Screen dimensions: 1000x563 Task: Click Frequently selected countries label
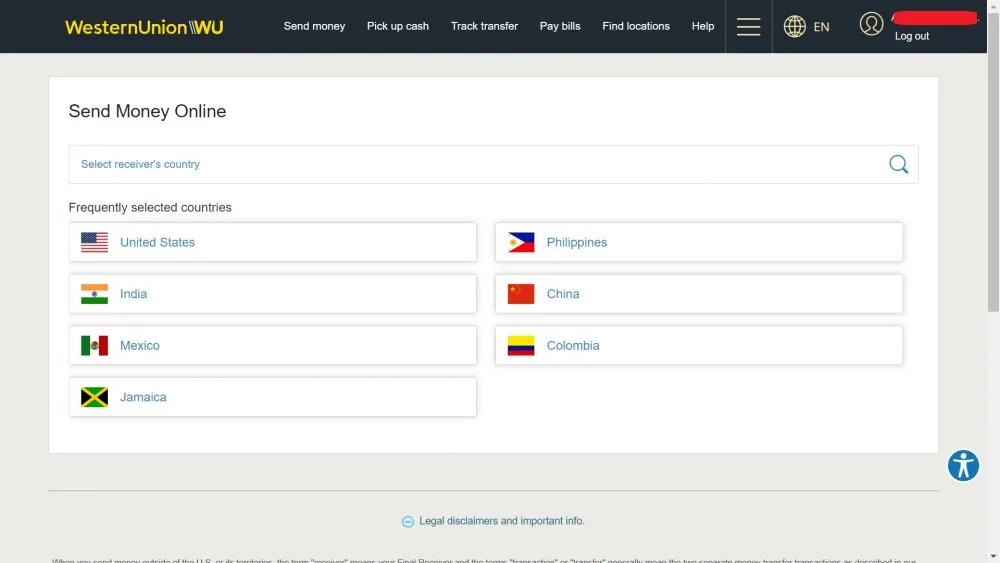tap(150, 207)
